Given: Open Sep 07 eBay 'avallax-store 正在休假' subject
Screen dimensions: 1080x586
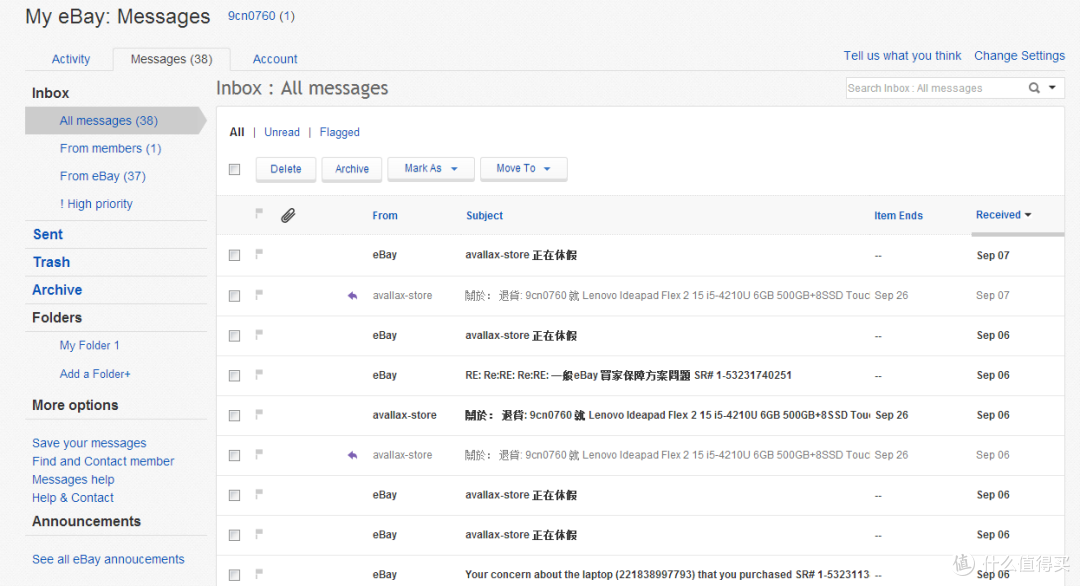Looking at the screenshot, I should pos(521,255).
